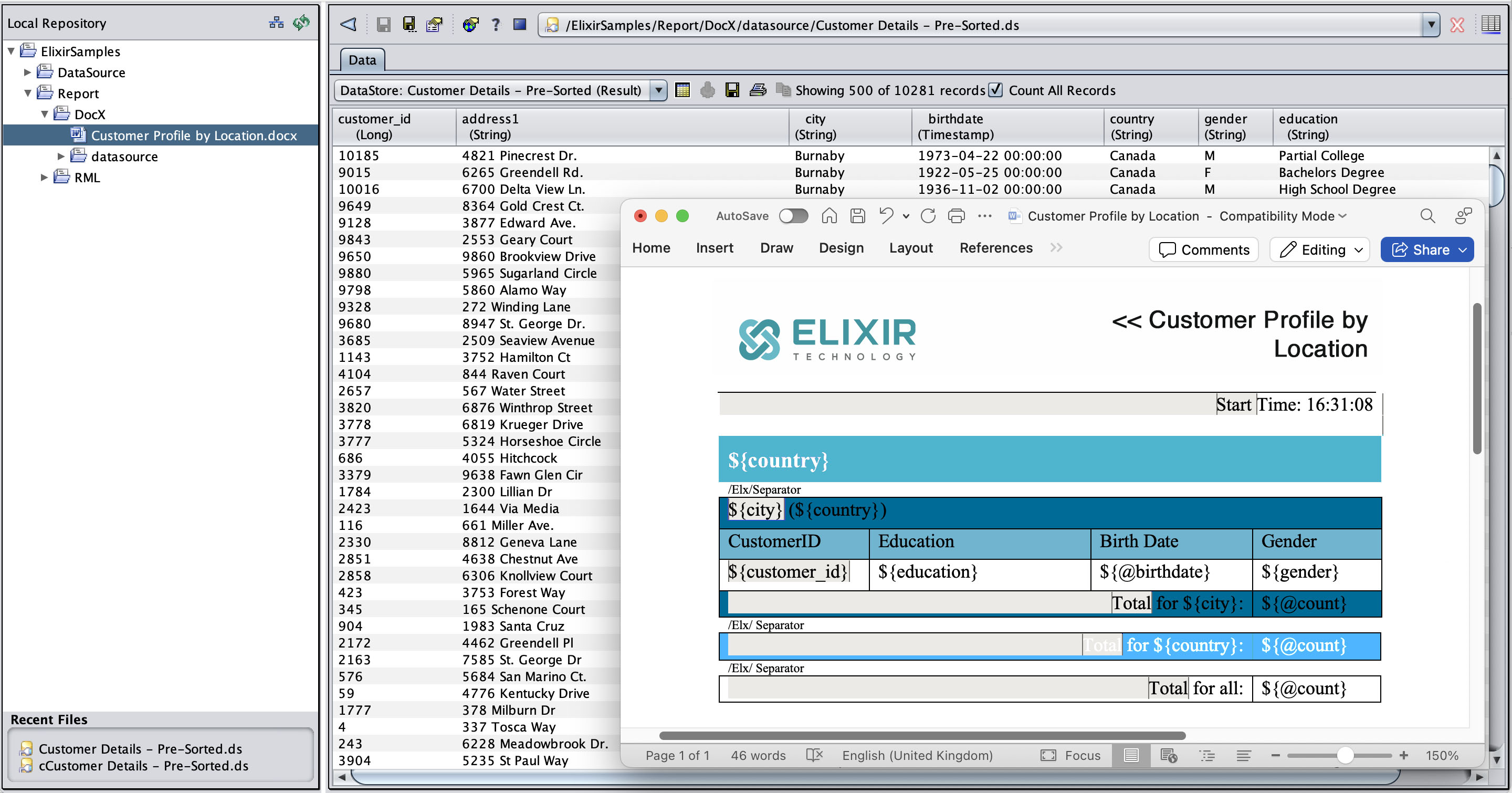Click the Word home icon in title bar
1512x793 pixels.
point(829,216)
